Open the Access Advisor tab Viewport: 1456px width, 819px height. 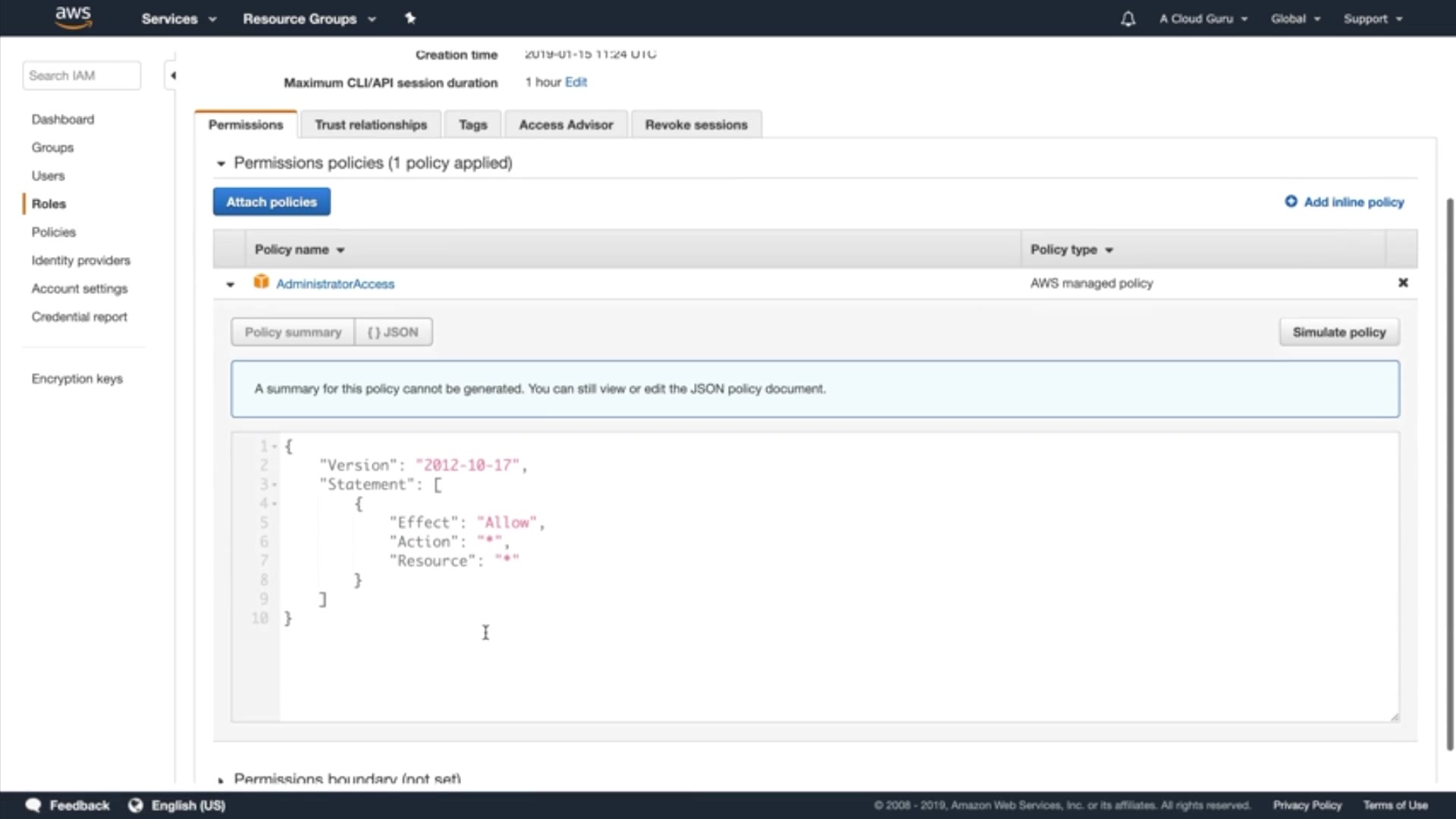tap(566, 125)
